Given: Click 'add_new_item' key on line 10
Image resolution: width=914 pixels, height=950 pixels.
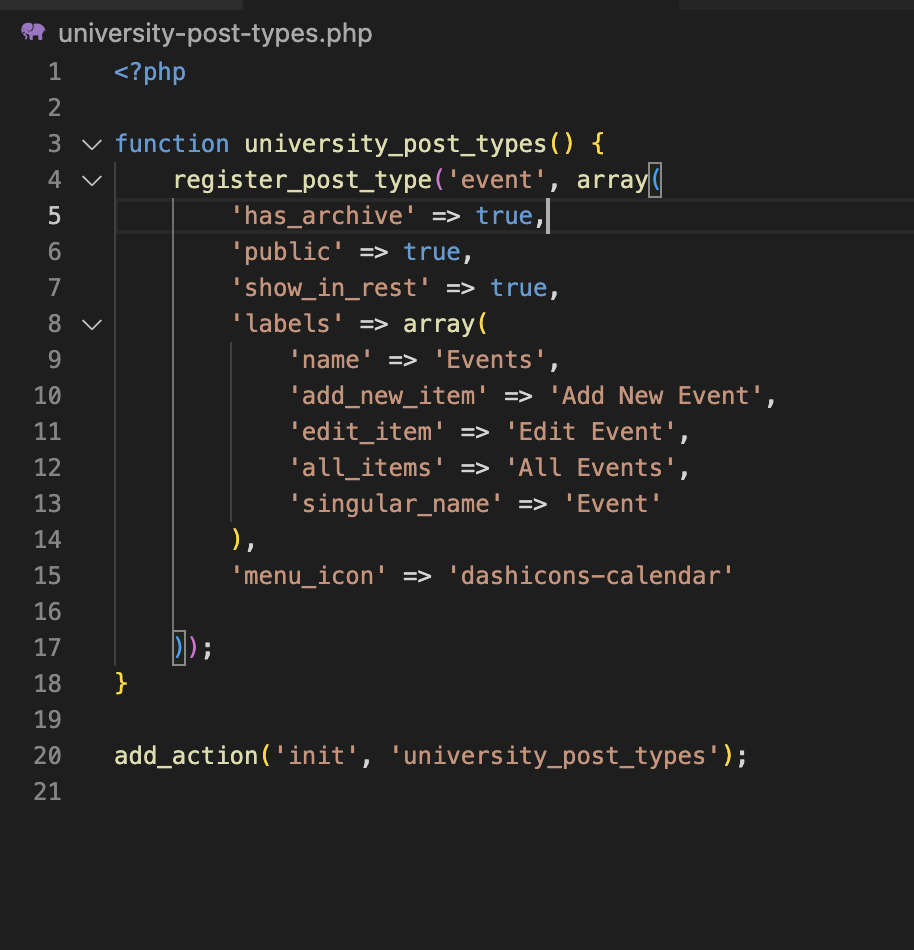Looking at the screenshot, I should click(388, 396).
